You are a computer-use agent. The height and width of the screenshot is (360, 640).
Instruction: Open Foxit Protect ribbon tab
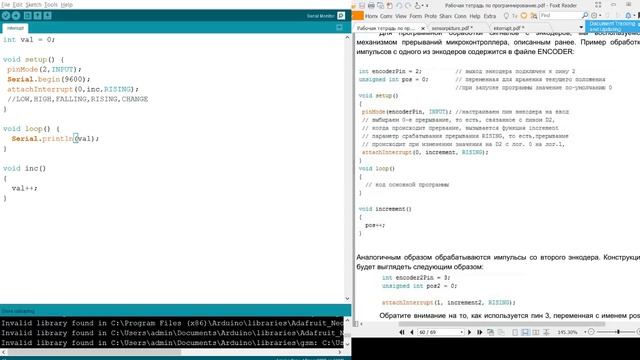tap(431, 16)
